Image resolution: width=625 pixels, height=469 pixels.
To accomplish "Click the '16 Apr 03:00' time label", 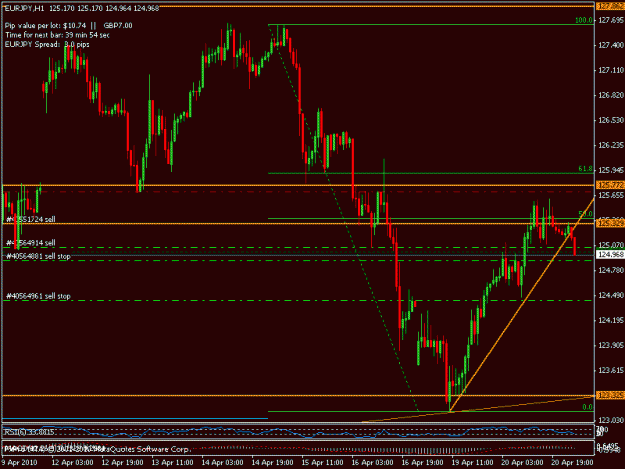I will coord(372,463).
